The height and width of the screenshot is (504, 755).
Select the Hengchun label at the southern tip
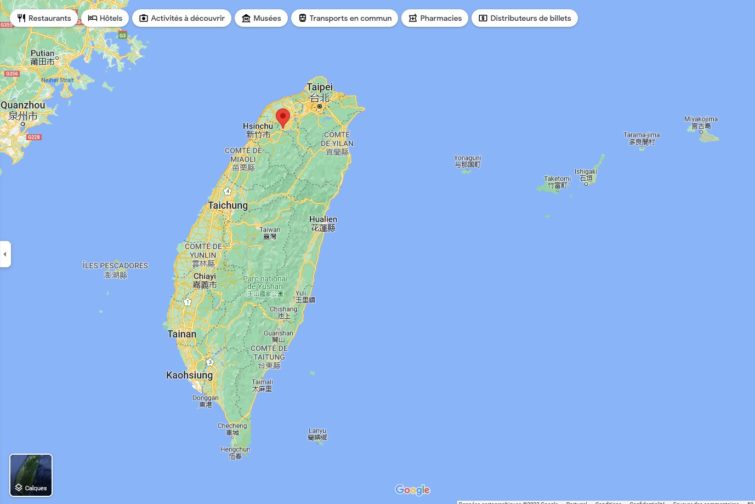point(235,449)
